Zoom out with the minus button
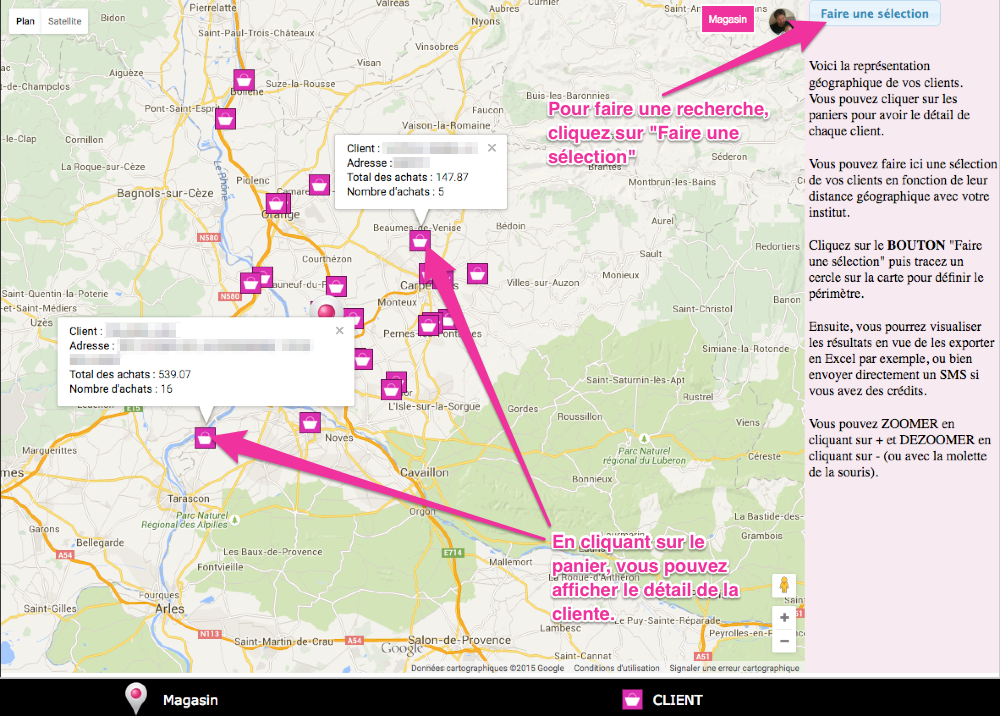This screenshot has width=1000, height=716. coord(785,641)
